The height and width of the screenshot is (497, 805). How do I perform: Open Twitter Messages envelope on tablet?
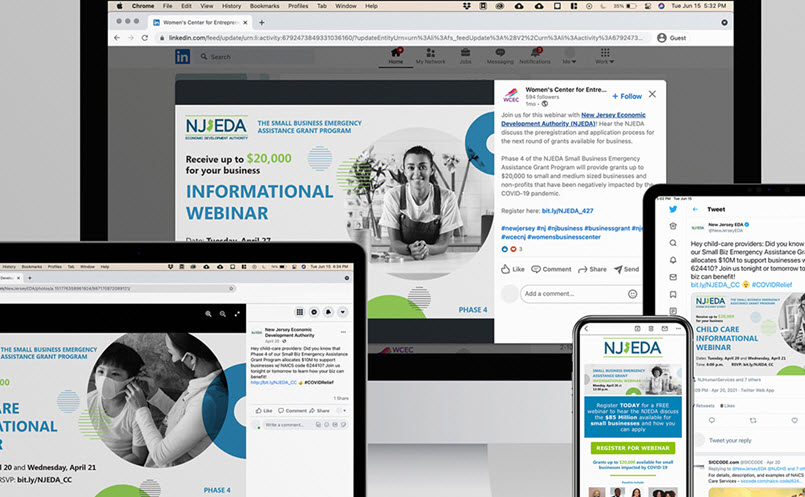click(673, 277)
